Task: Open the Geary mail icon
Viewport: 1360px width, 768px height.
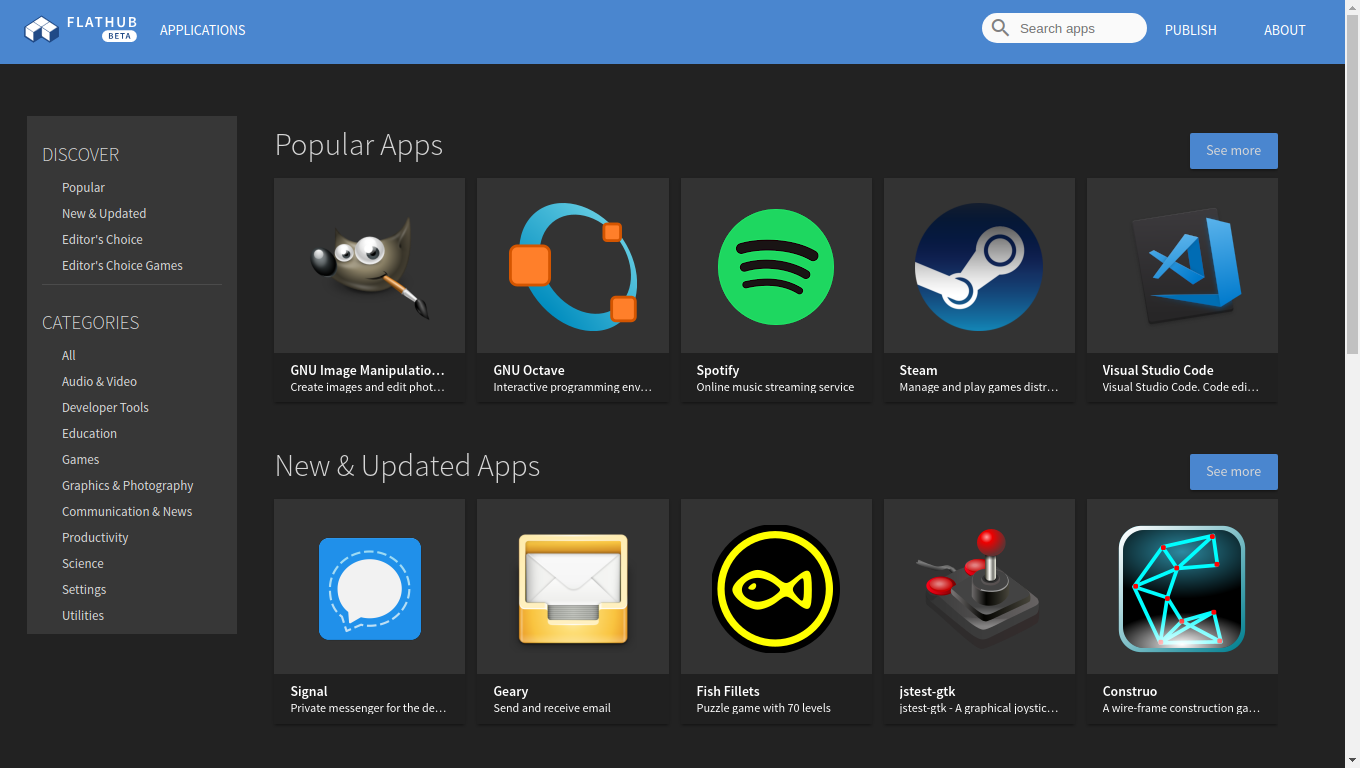Action: click(573, 588)
